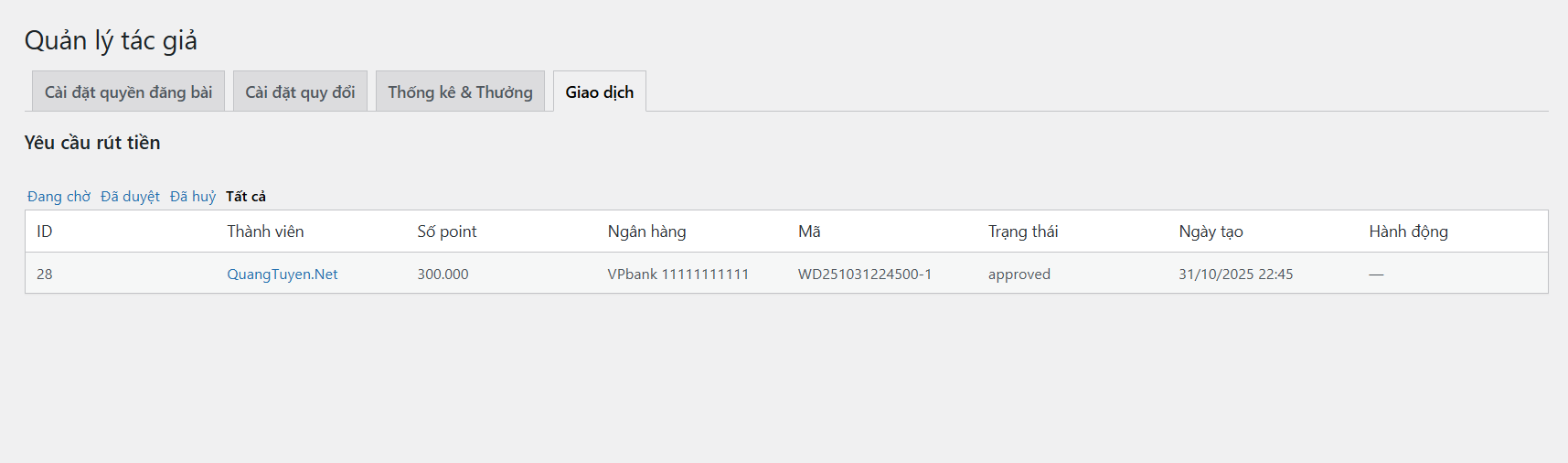This screenshot has width=1568, height=463.
Task: Click the "Tất cả" filter
Action: pyautogui.click(x=246, y=197)
